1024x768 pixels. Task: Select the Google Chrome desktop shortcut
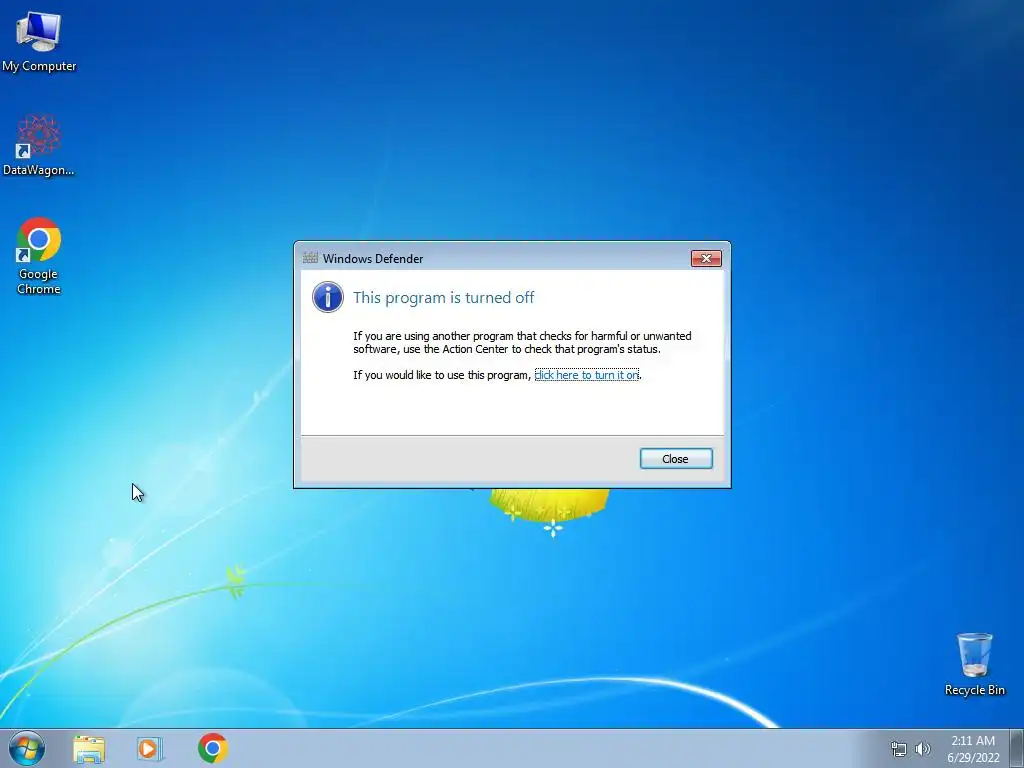coord(39,255)
